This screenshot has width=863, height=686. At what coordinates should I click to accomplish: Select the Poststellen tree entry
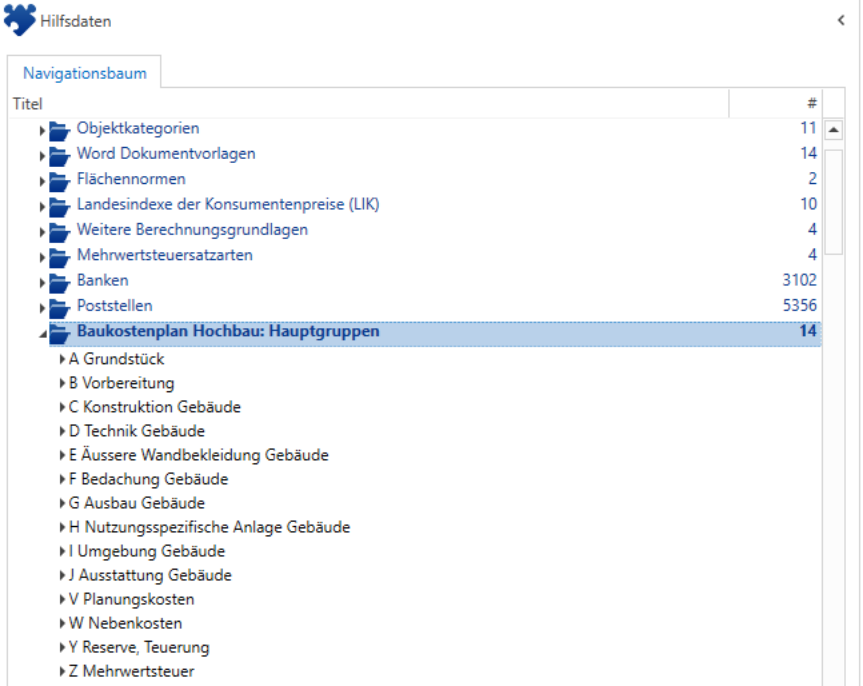[x=114, y=306]
